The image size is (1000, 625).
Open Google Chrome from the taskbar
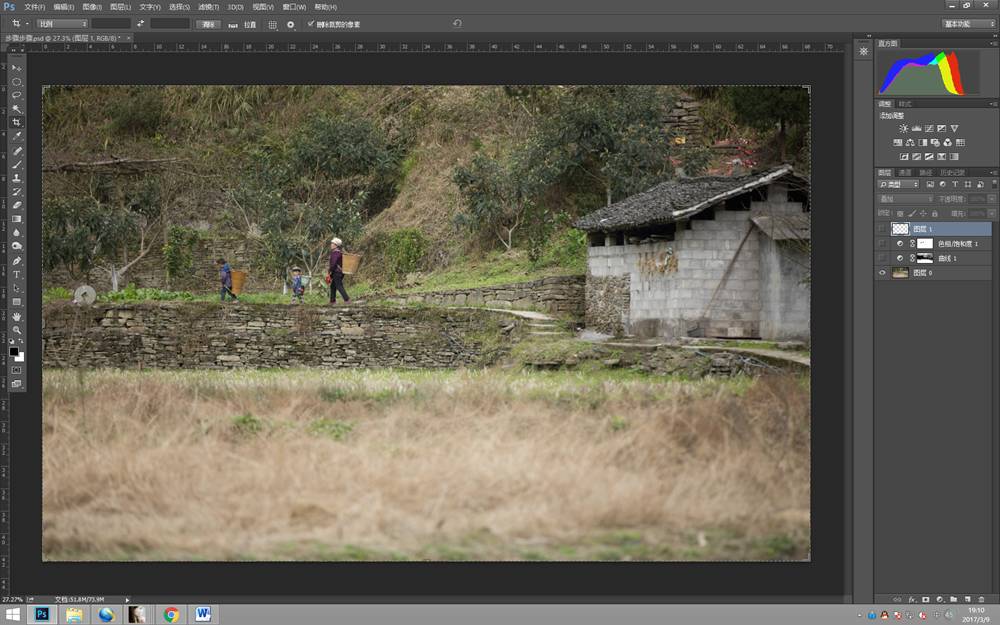click(x=171, y=614)
